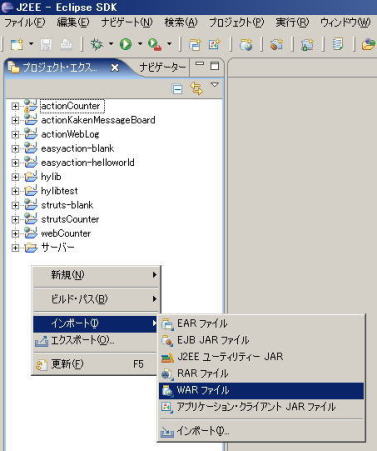
Task: Close the Project Explorer tab with X
Action: tap(115, 68)
